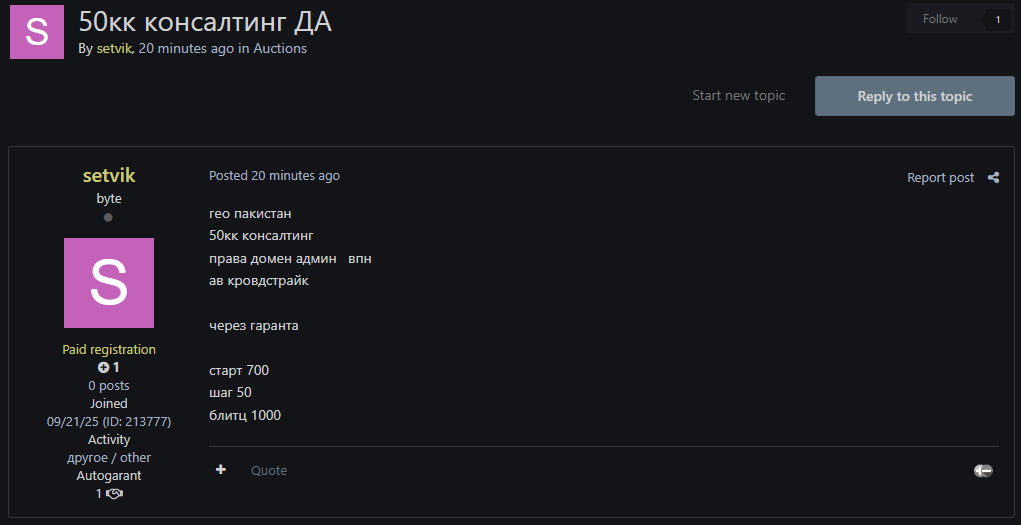
Task: Click the small topic-header avatar
Action: [37, 32]
